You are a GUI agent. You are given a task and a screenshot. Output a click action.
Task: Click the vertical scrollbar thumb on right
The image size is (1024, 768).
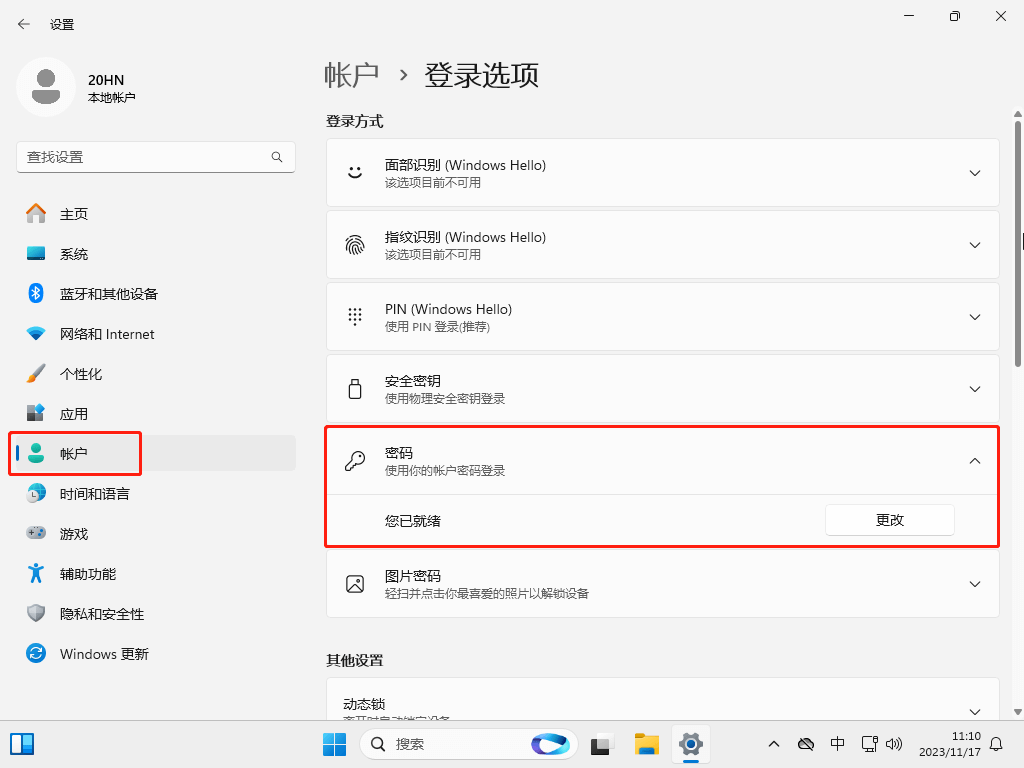(1017, 244)
